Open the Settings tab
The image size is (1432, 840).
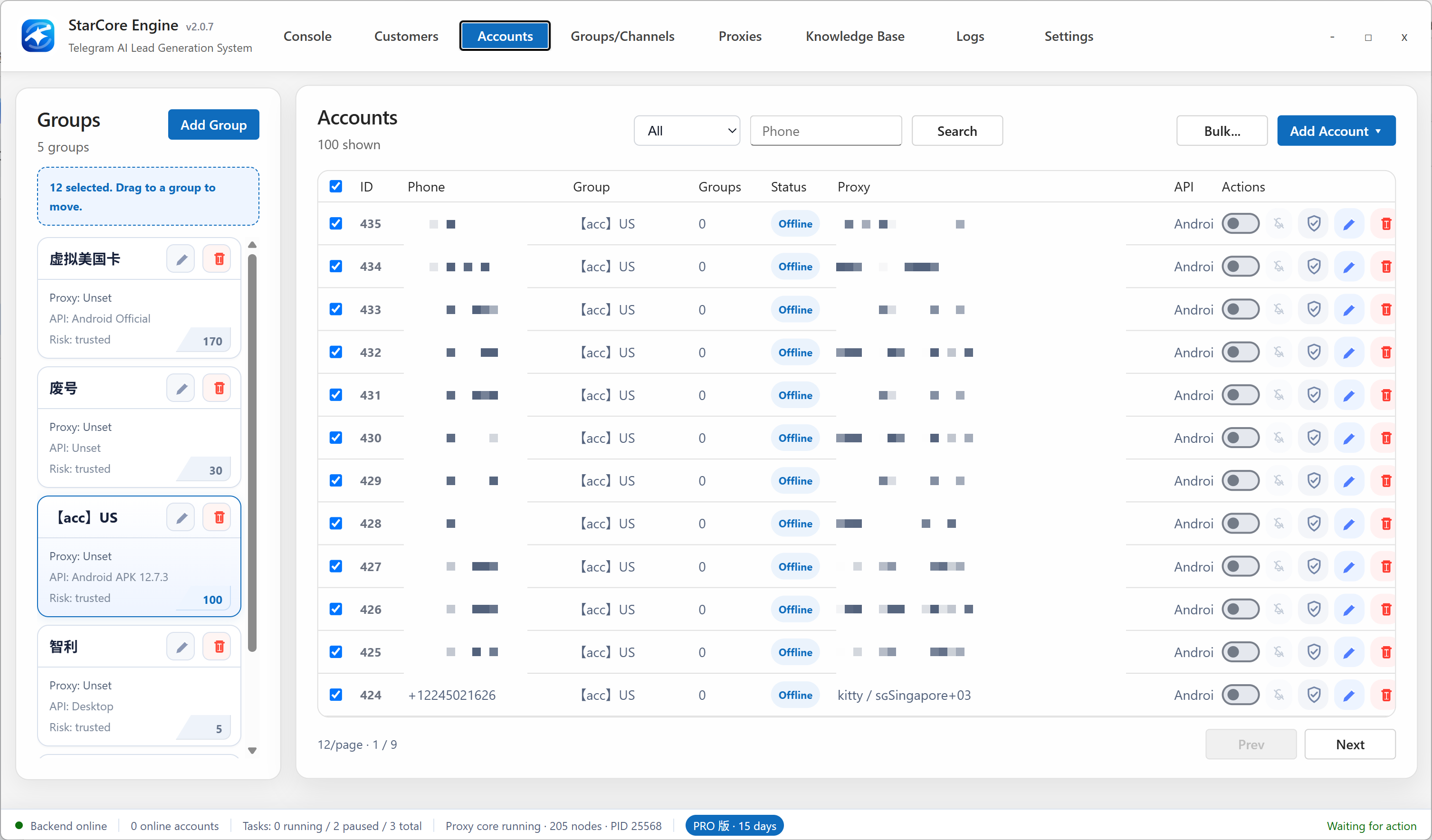[1069, 36]
